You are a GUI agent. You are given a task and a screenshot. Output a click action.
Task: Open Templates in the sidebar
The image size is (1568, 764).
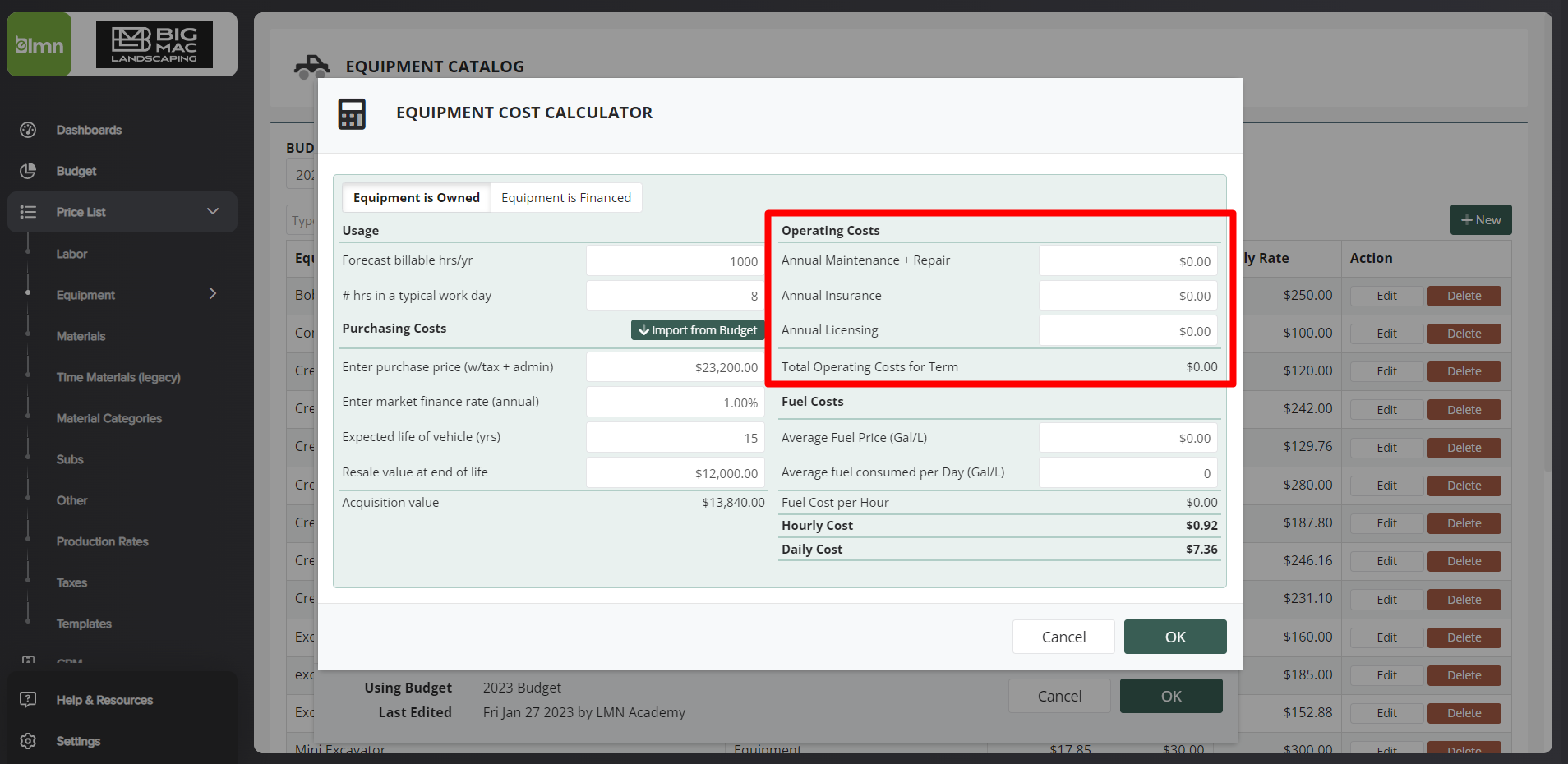point(84,624)
